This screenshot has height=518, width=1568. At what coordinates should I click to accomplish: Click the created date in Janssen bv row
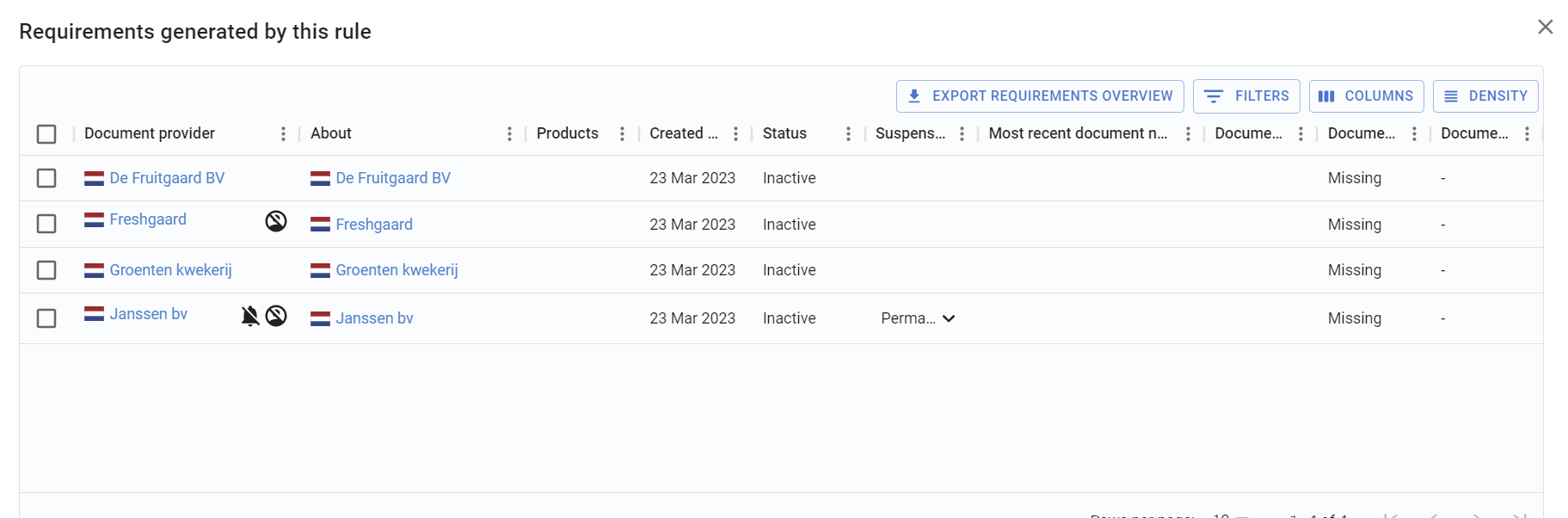pos(692,318)
